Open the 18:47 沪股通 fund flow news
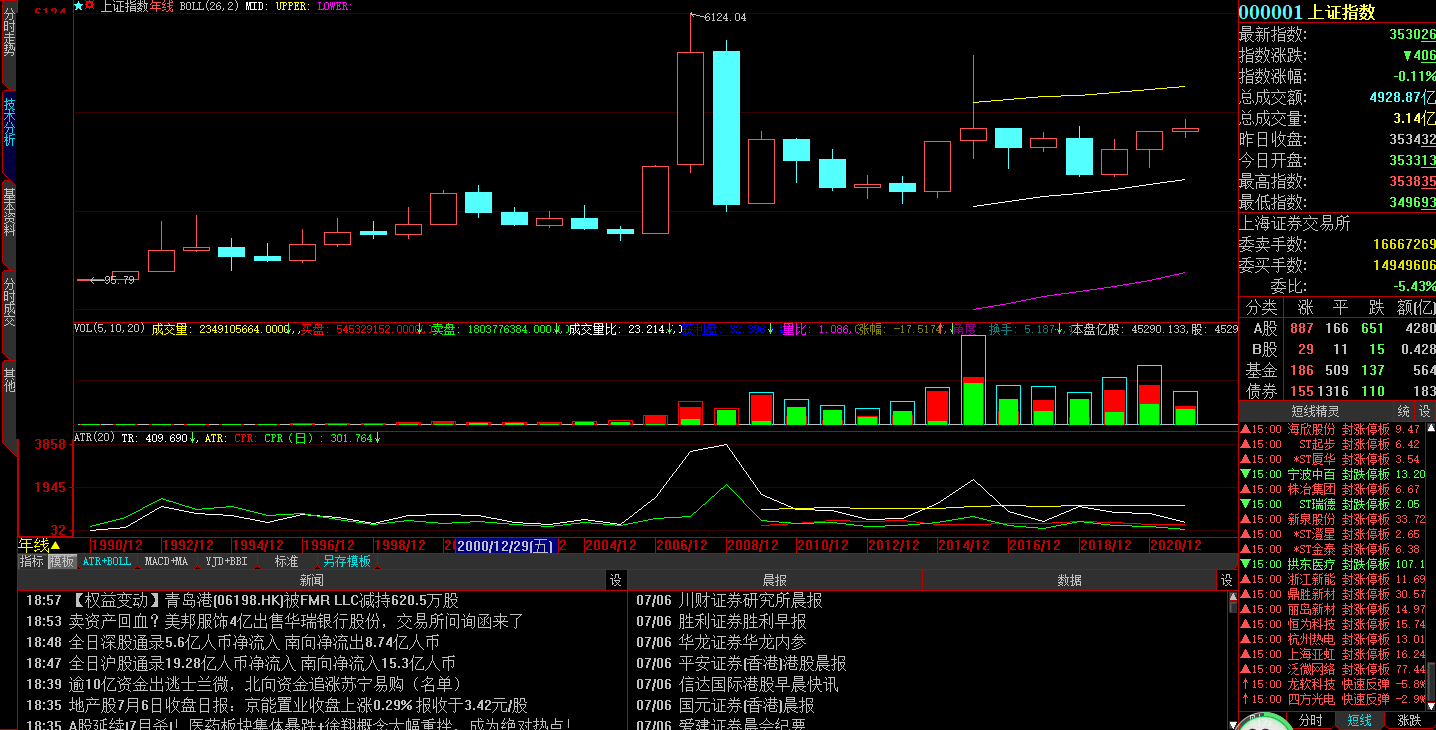 [240, 664]
